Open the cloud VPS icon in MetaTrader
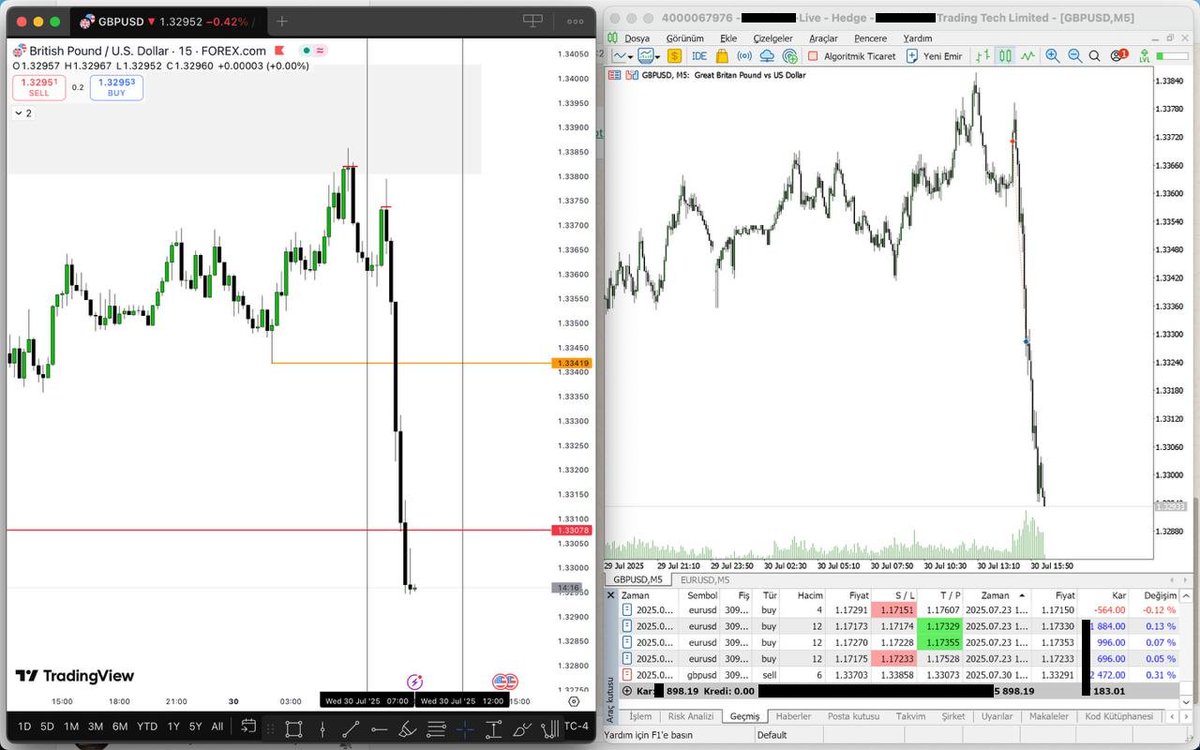Image resolution: width=1200 pixels, height=750 pixels. [x=766, y=56]
